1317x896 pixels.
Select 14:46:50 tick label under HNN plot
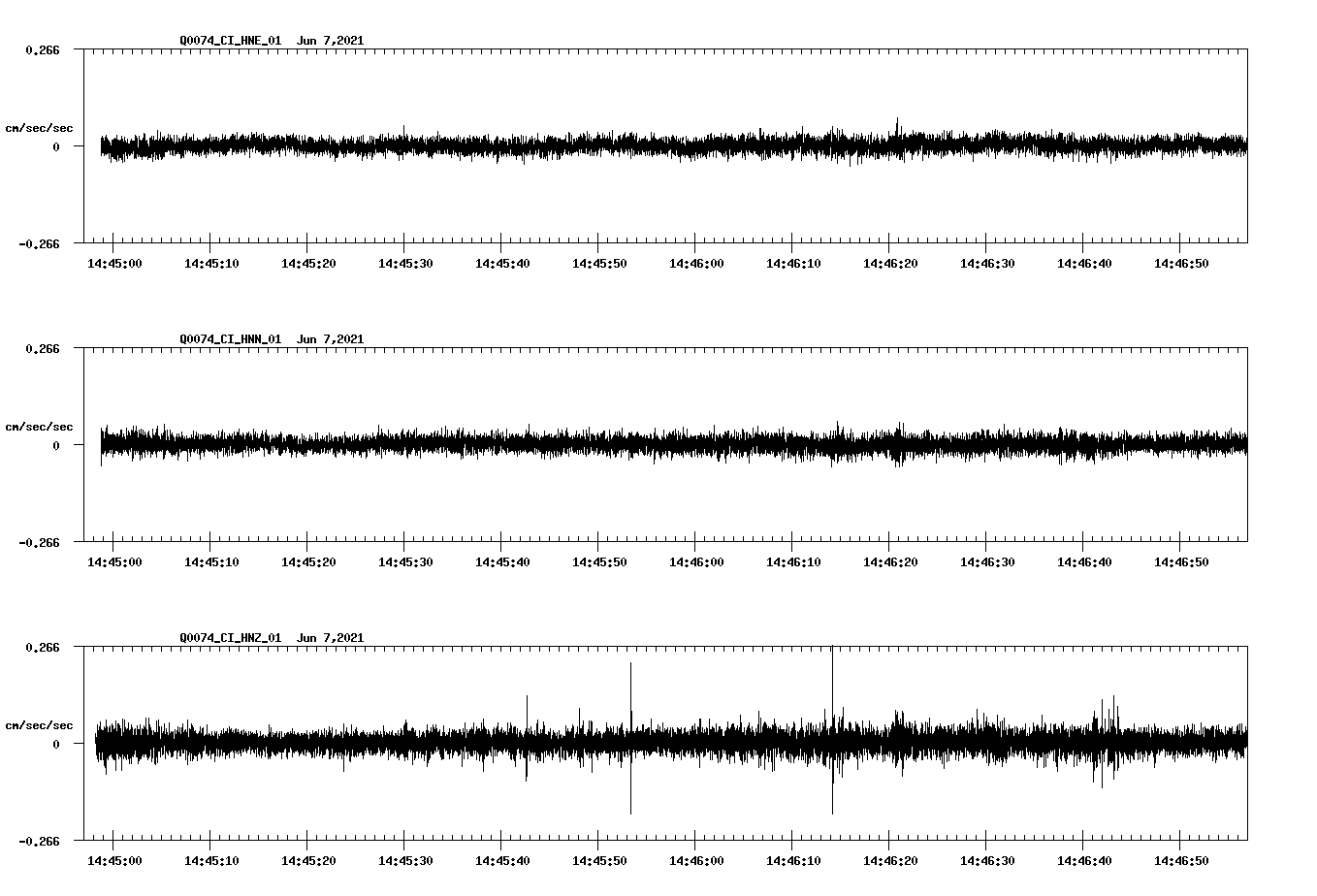tap(1181, 562)
